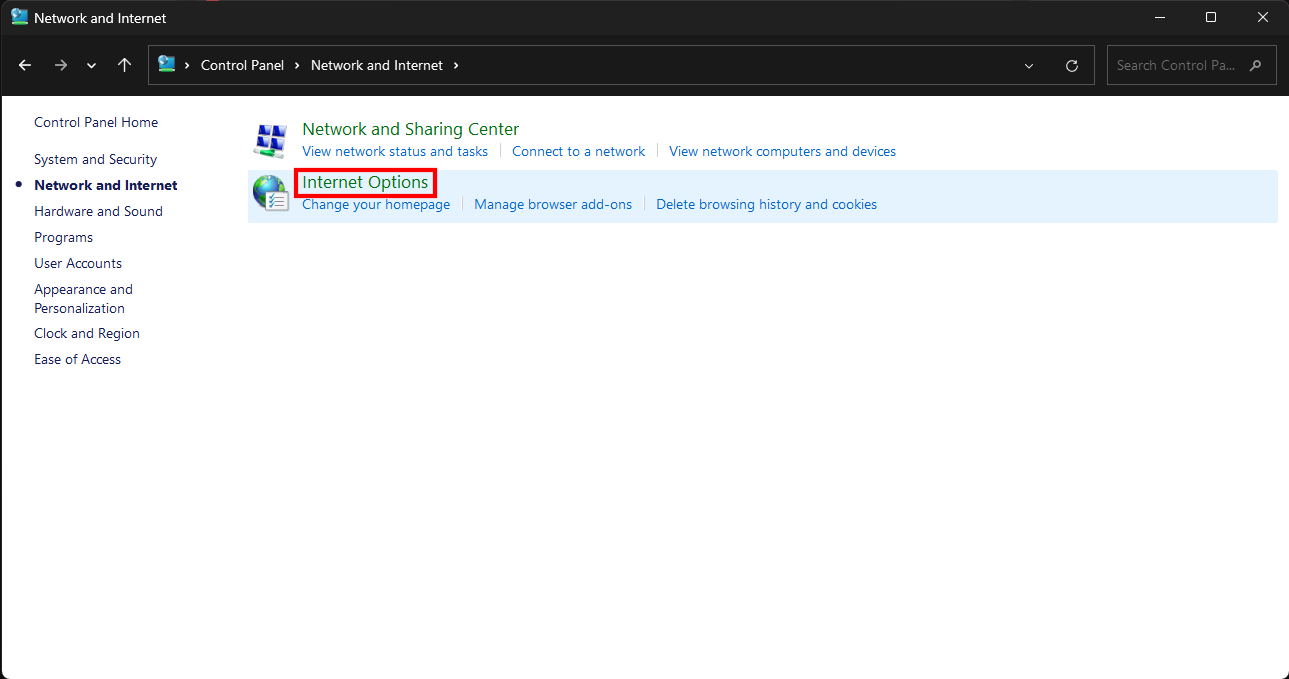Screen dimensions: 1289x679
Task: Go back using the back arrow
Action: pos(25,65)
